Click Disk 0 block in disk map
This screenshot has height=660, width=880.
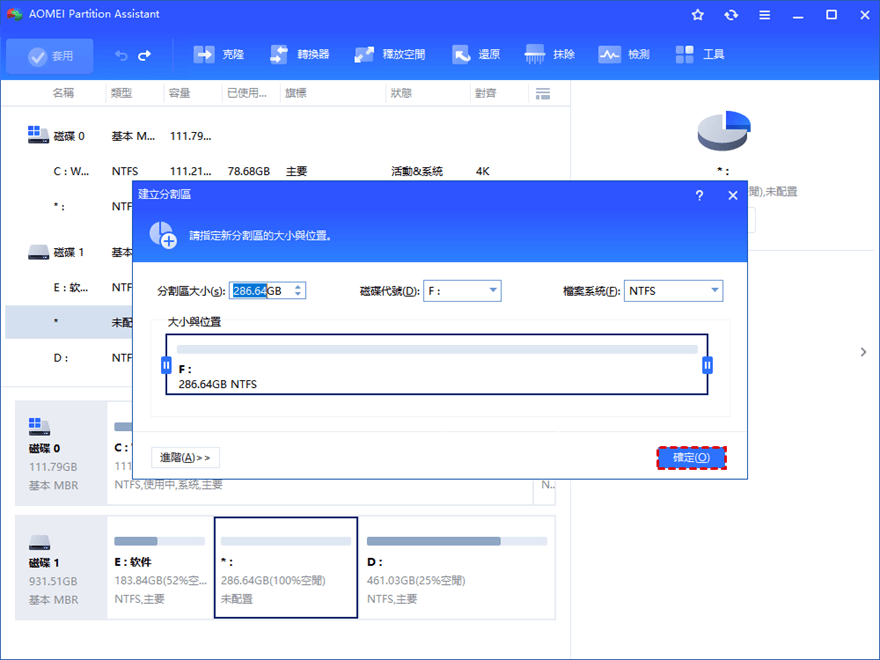tap(61, 453)
